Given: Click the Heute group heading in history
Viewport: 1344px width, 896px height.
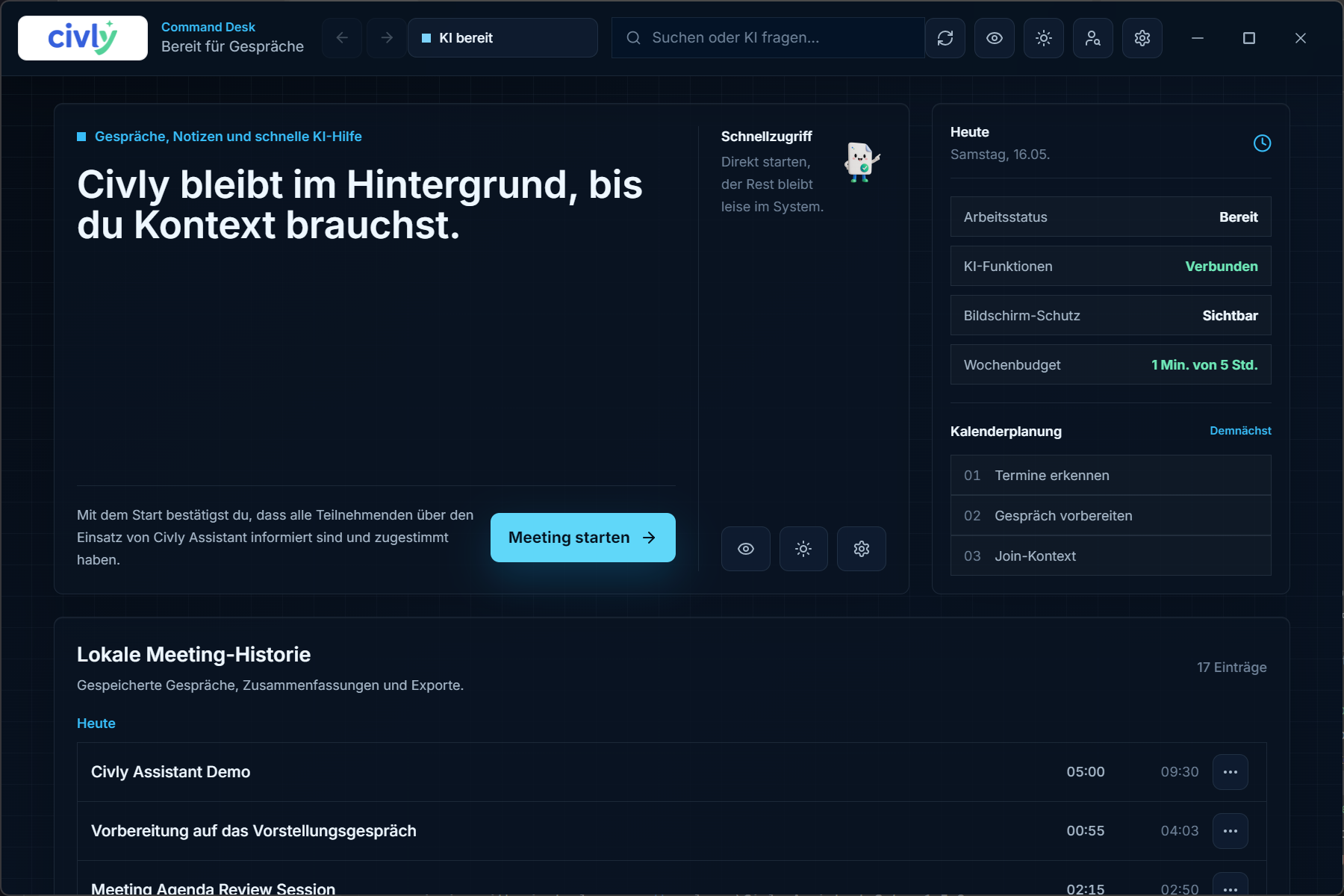Looking at the screenshot, I should pyautogui.click(x=96, y=724).
